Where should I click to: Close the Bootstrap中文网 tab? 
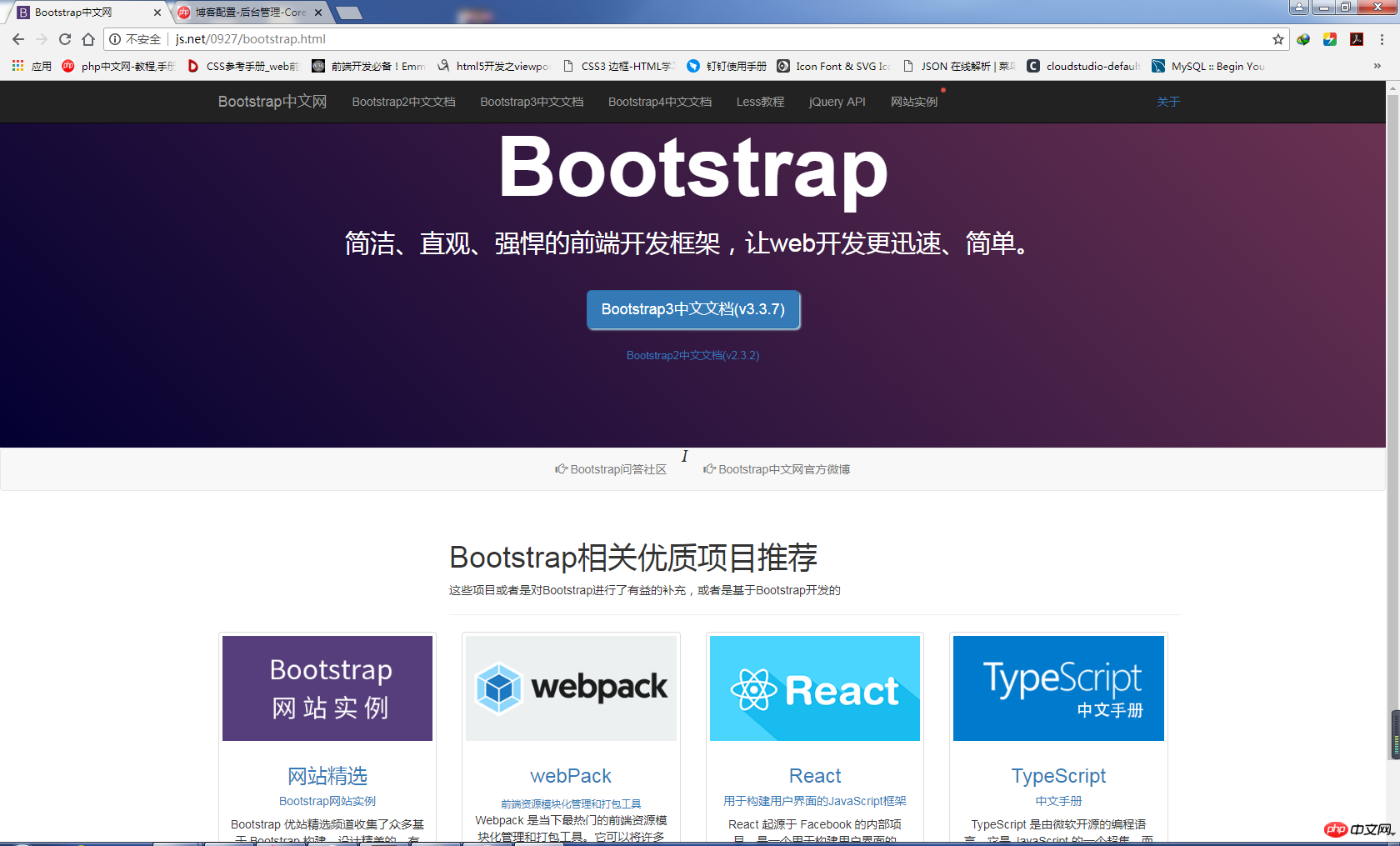point(157,13)
